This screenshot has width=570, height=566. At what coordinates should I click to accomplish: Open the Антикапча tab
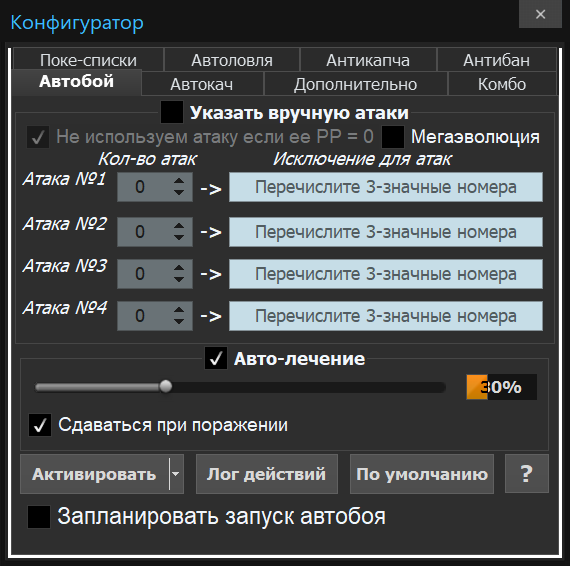[368, 60]
